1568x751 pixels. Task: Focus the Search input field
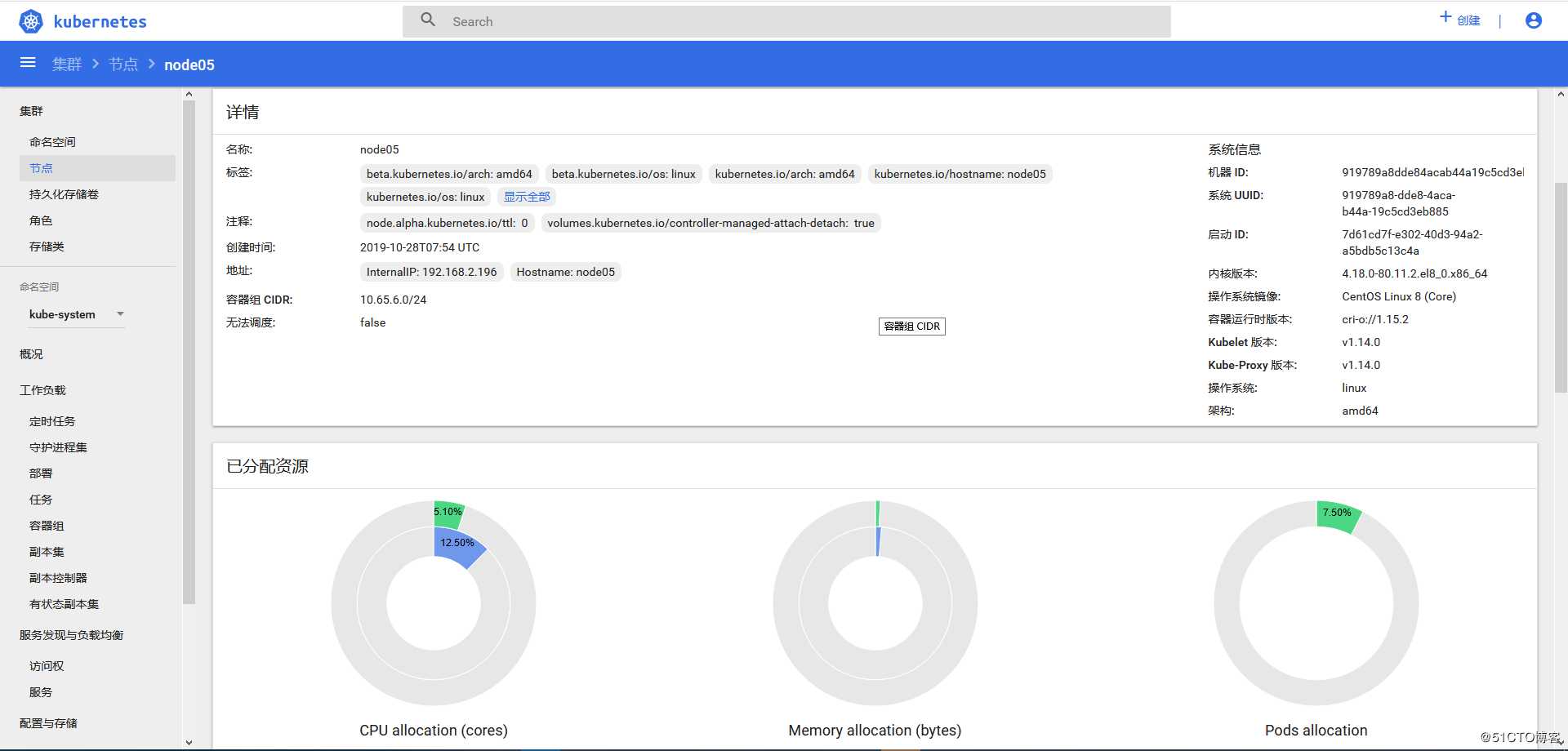click(x=786, y=21)
